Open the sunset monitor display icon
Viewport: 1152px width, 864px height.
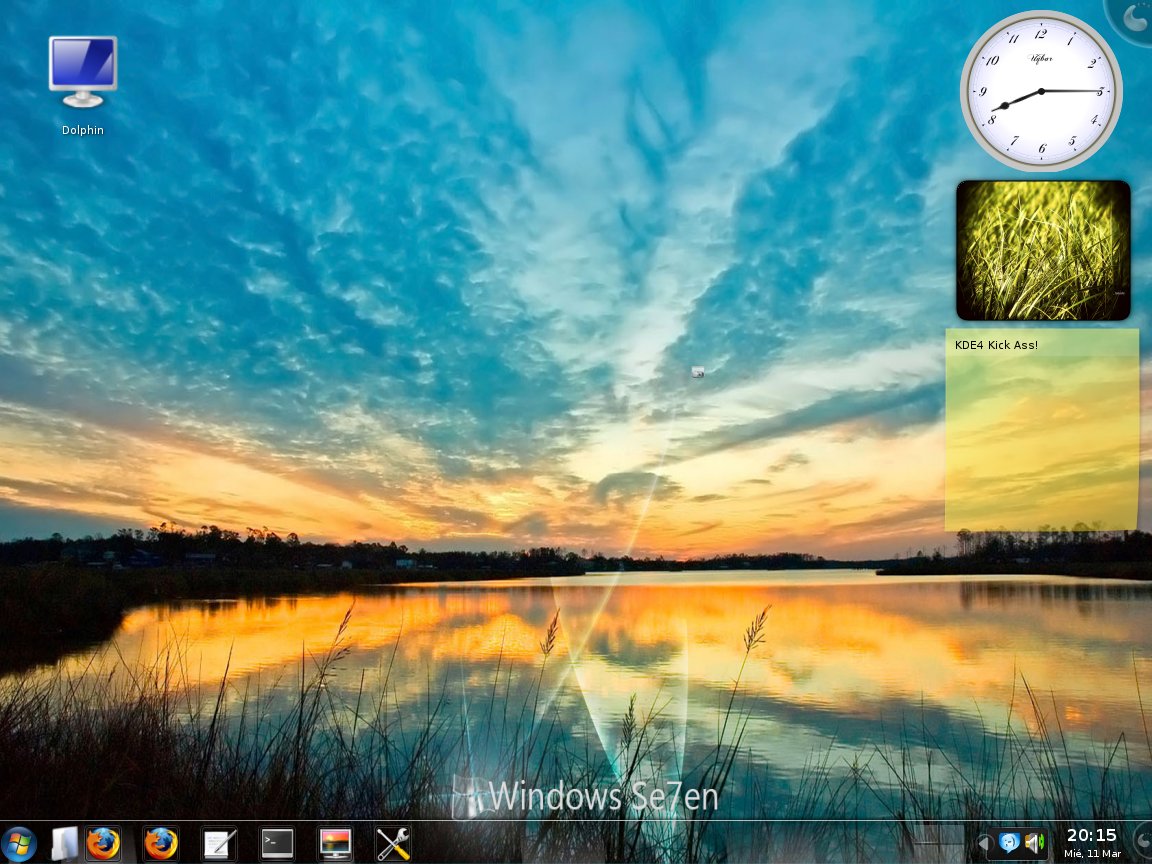tap(335, 844)
